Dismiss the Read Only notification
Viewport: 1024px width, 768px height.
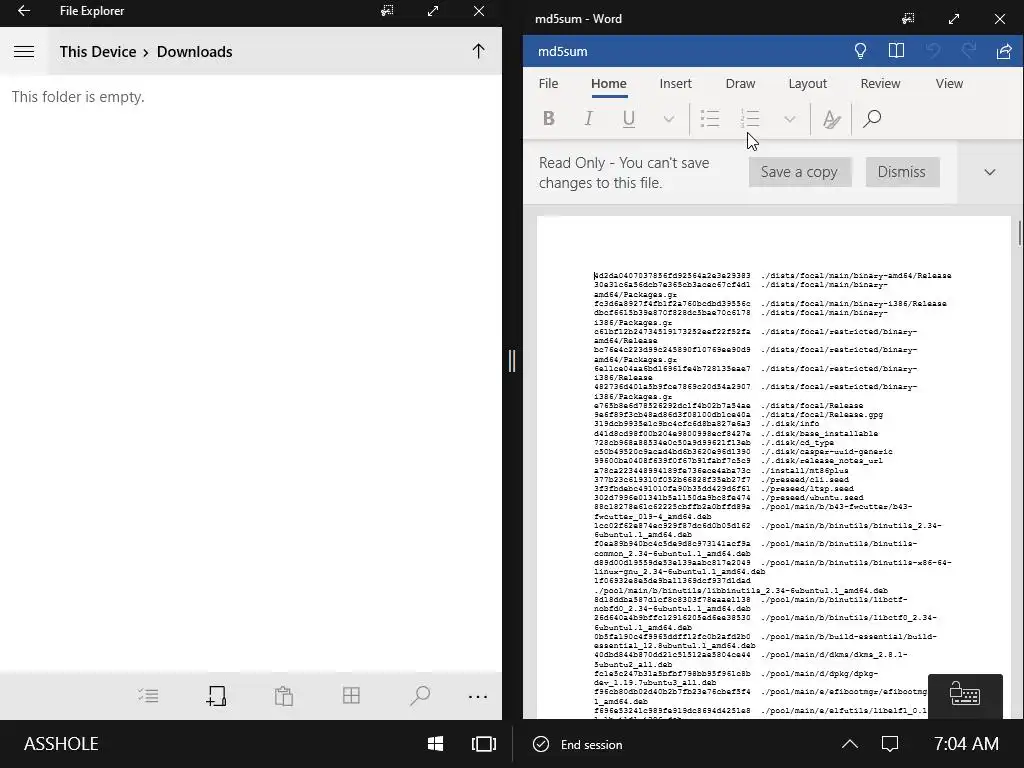tap(901, 172)
